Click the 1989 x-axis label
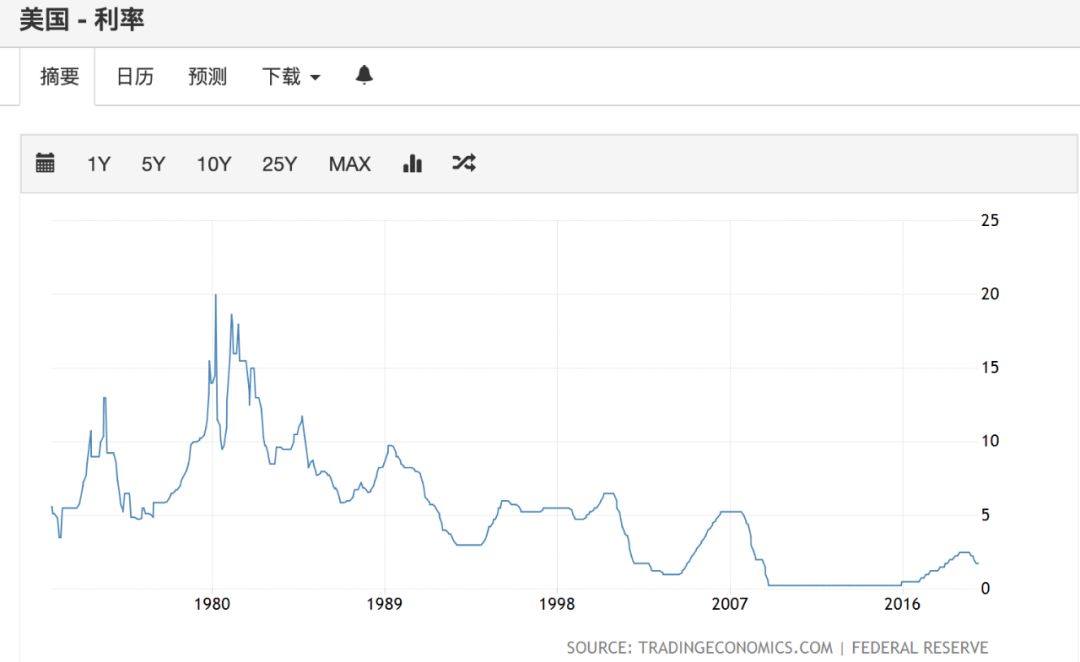Screen dimensions: 1080x662 click(384, 604)
